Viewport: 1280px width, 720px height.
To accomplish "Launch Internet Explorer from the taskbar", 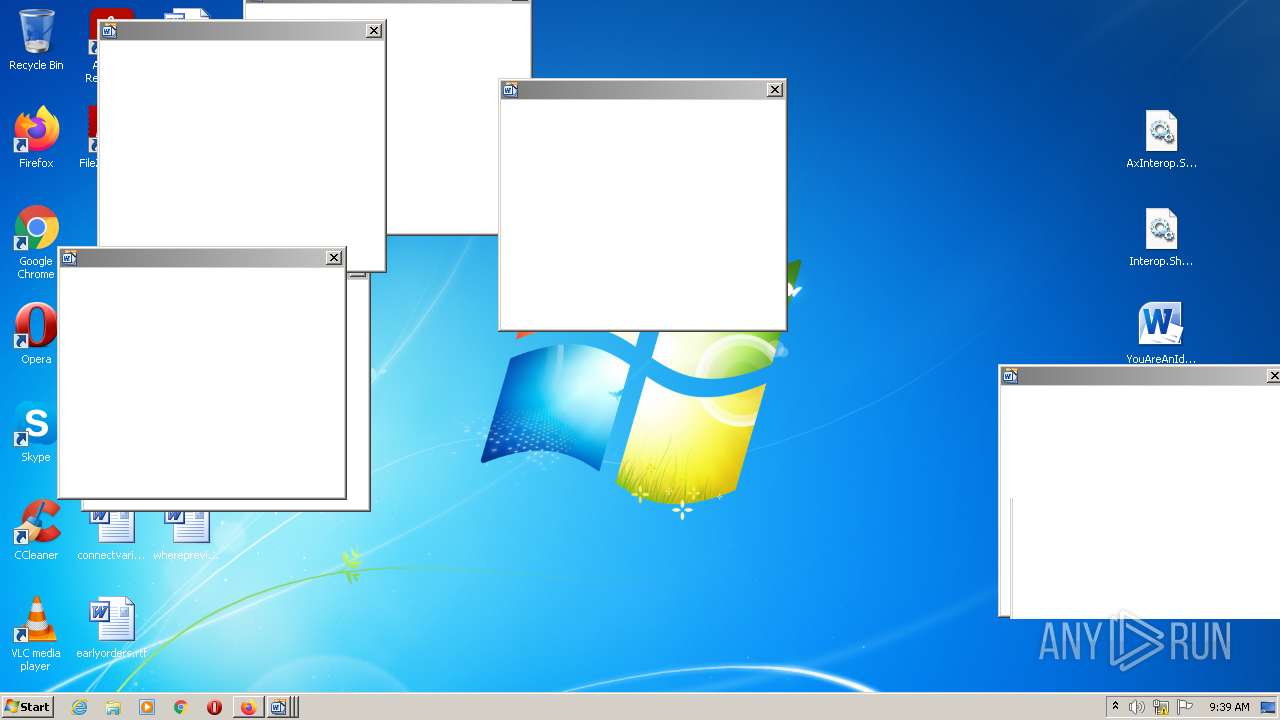I will tap(80, 707).
